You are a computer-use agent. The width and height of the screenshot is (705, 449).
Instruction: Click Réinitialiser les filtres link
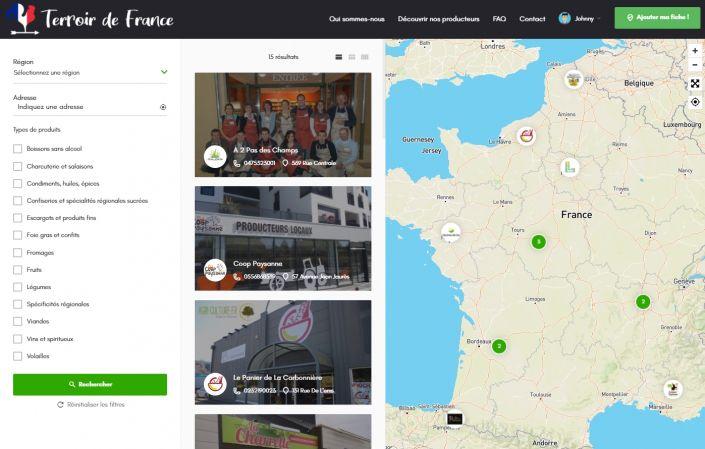click(x=90, y=405)
